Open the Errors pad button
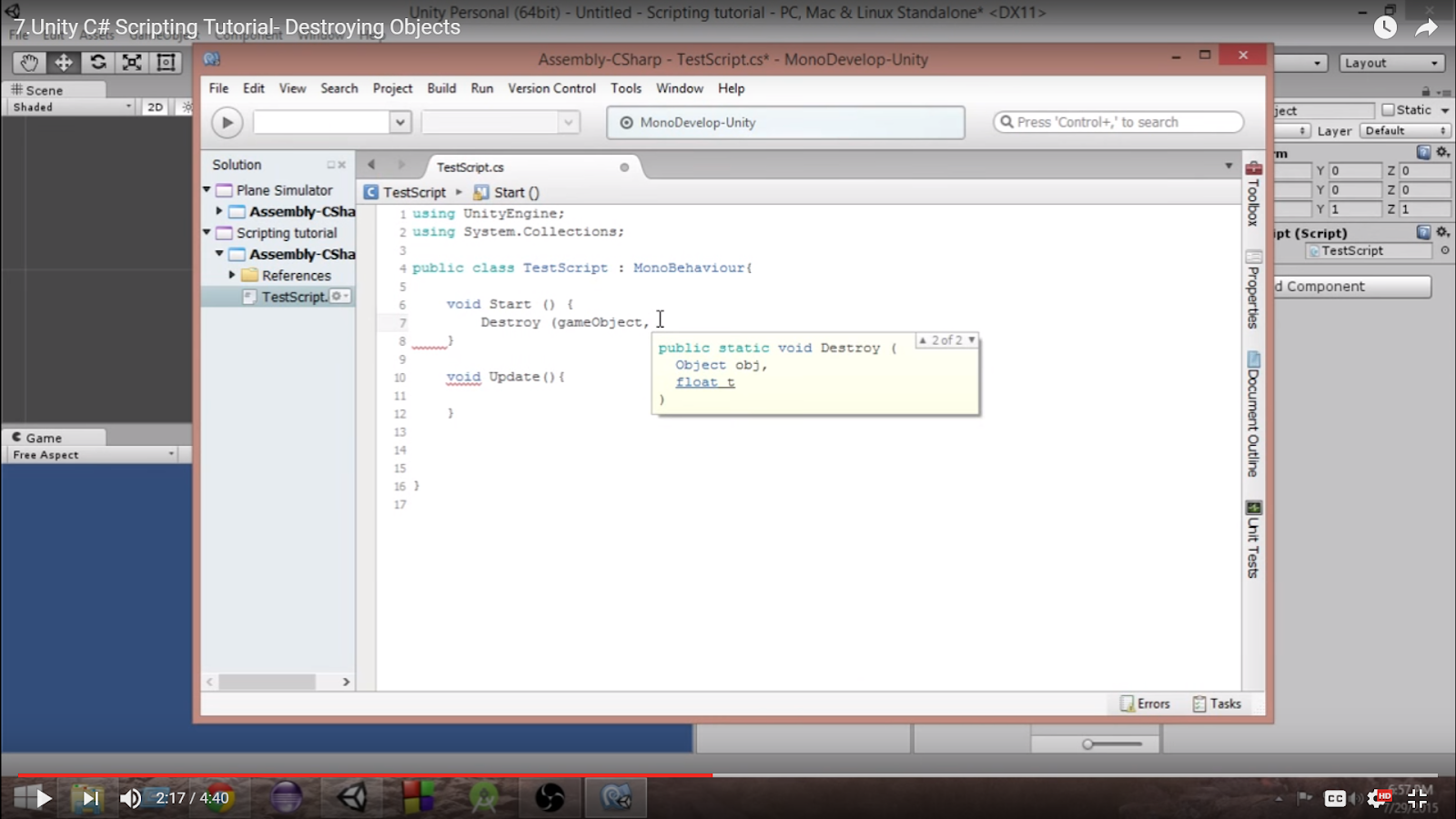The width and height of the screenshot is (1456, 819). [1145, 703]
